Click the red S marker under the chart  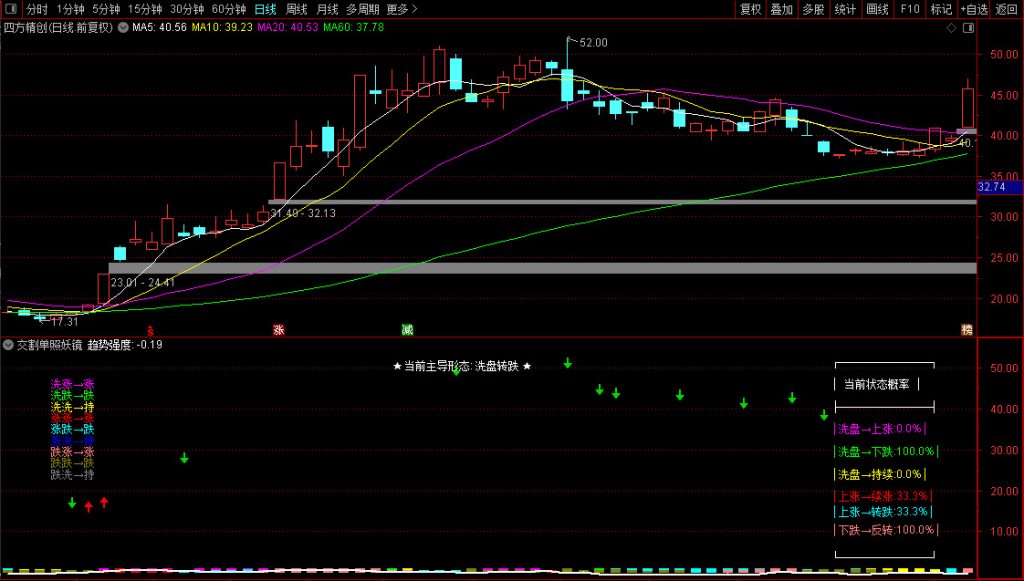pos(151,329)
